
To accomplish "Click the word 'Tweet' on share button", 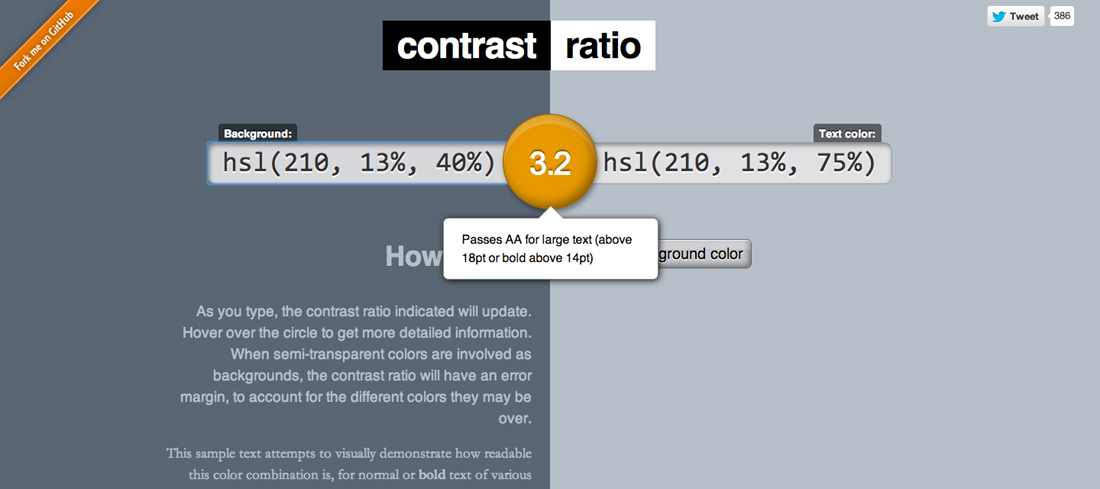I will (1024, 16).
